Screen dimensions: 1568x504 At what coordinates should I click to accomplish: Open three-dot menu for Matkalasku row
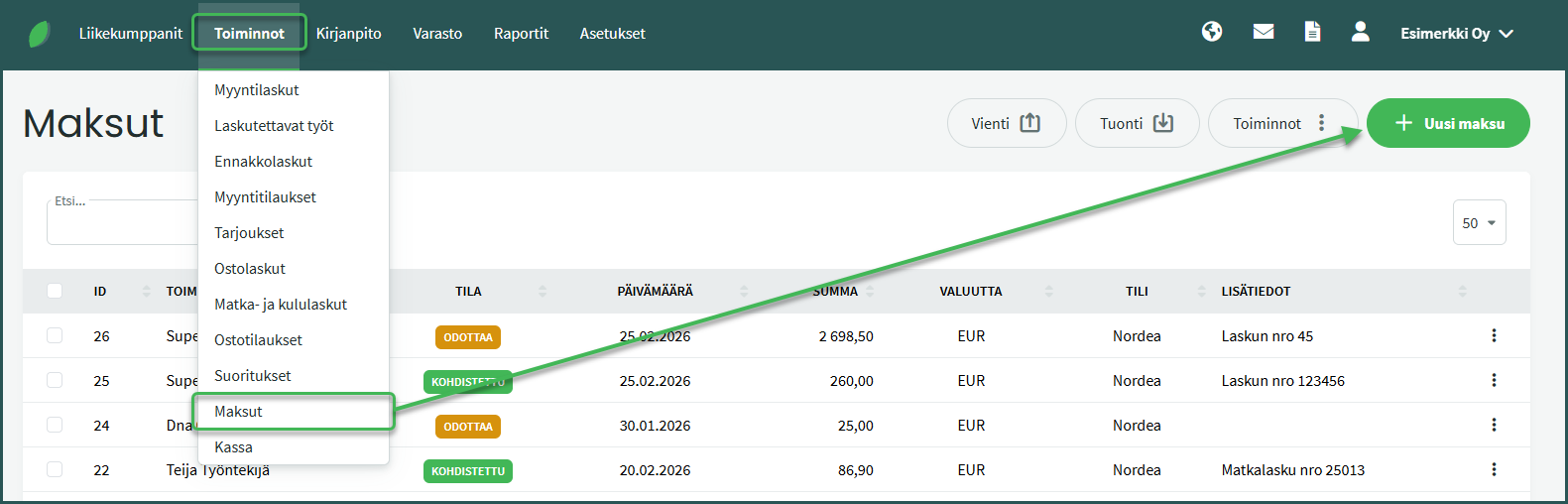click(x=1494, y=469)
